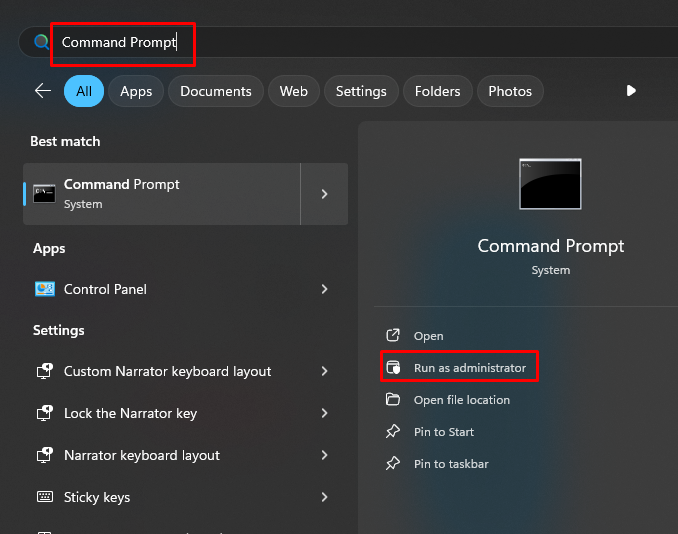The width and height of the screenshot is (678, 534).
Task: Select the Documents filter tab
Action: coord(216,91)
